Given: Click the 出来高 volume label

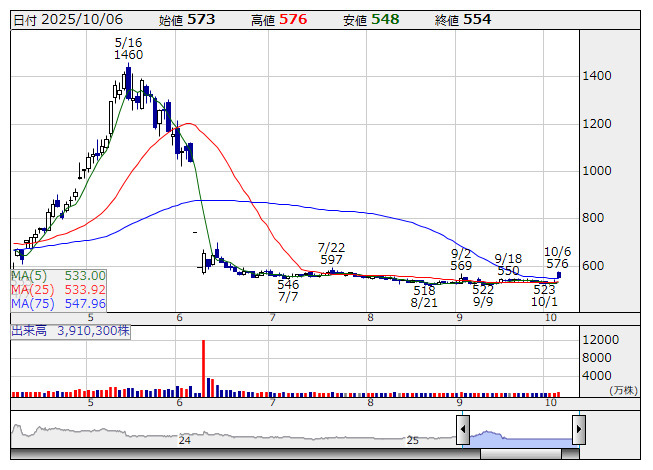Looking at the screenshot, I should click(31, 329).
